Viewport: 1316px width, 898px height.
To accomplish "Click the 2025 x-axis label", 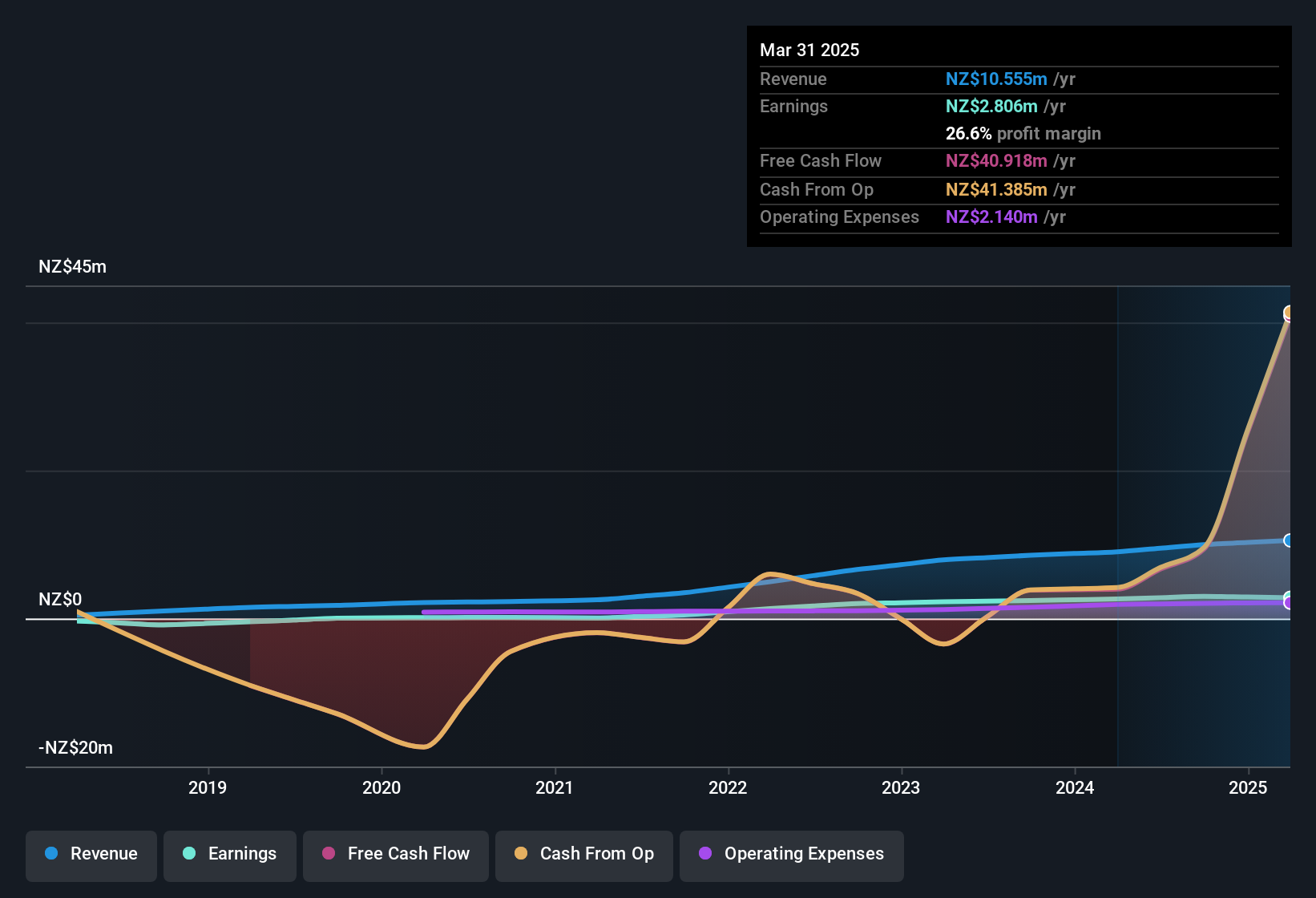I will click(x=1248, y=787).
